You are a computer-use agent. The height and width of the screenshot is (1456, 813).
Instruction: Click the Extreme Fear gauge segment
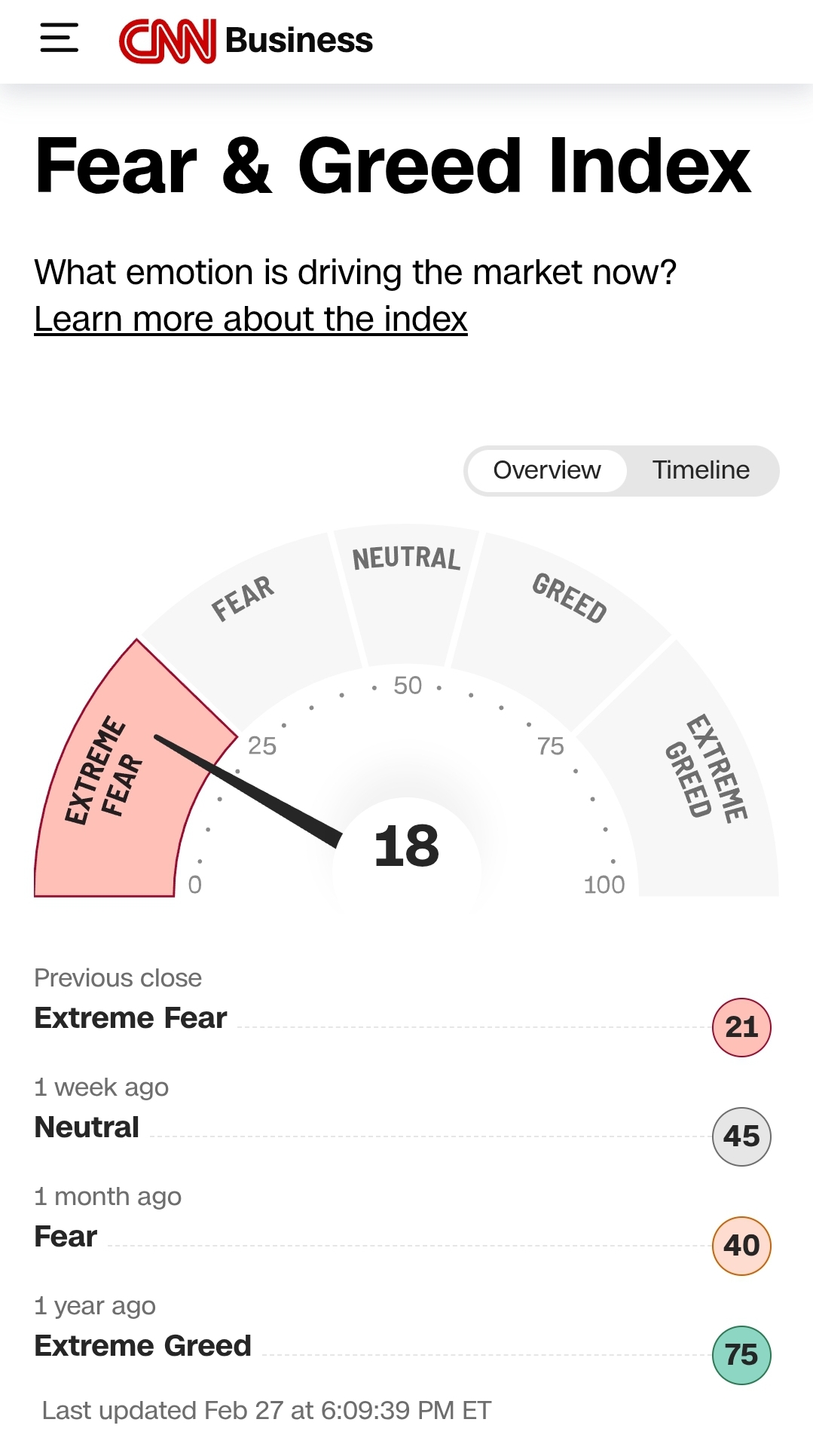pos(105,799)
